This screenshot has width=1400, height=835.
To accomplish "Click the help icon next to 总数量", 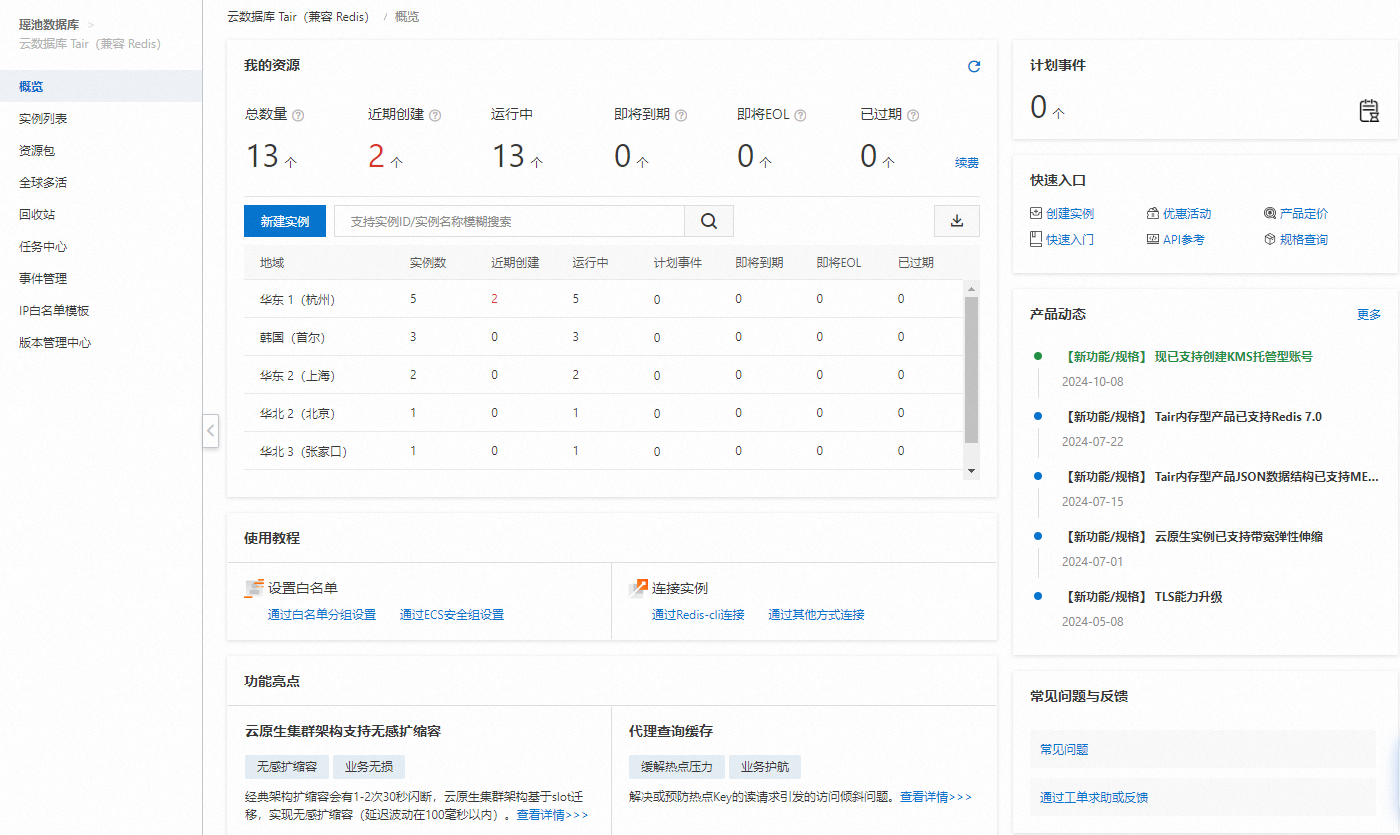I will pos(298,115).
